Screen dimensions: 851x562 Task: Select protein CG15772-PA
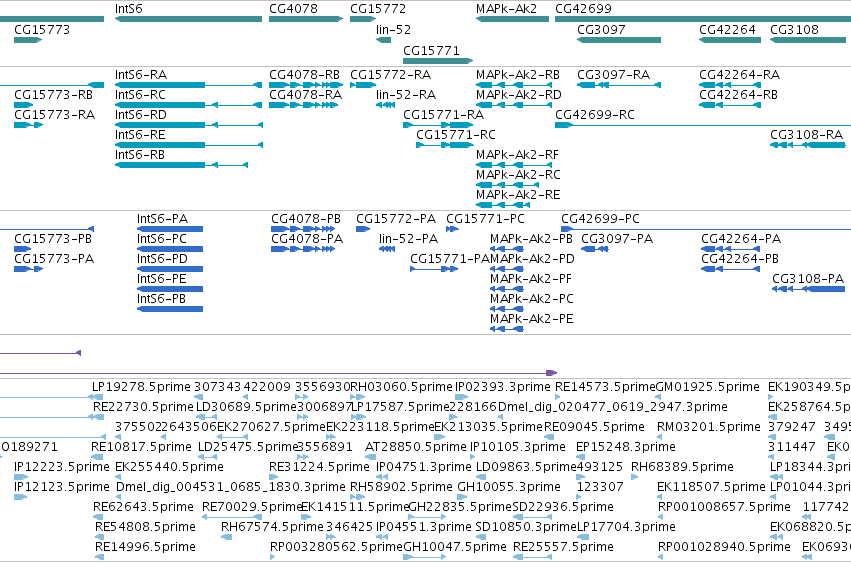[363, 229]
